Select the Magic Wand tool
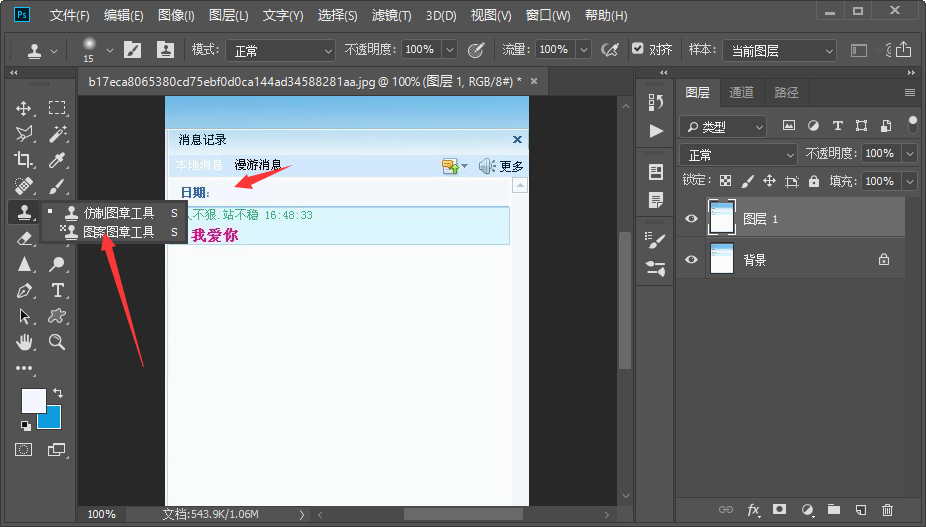 coord(57,134)
